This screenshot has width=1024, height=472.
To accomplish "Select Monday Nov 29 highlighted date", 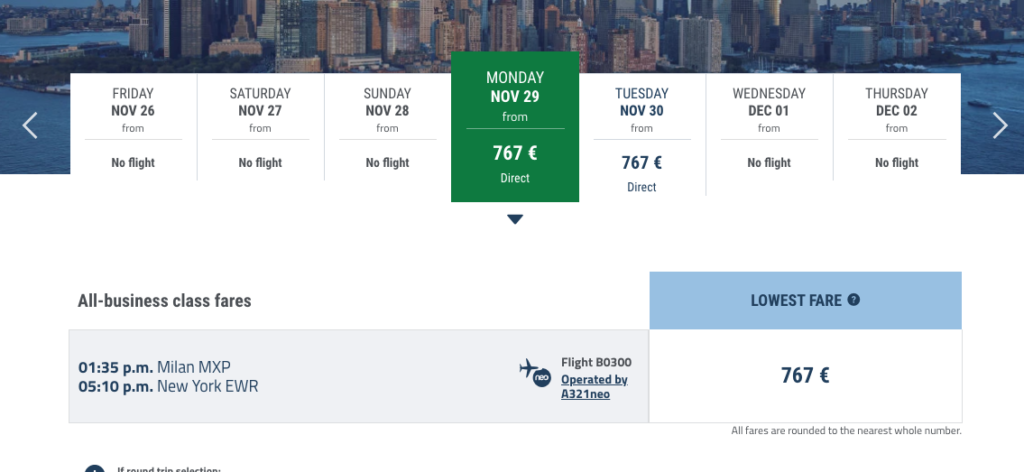I will pyautogui.click(x=515, y=127).
